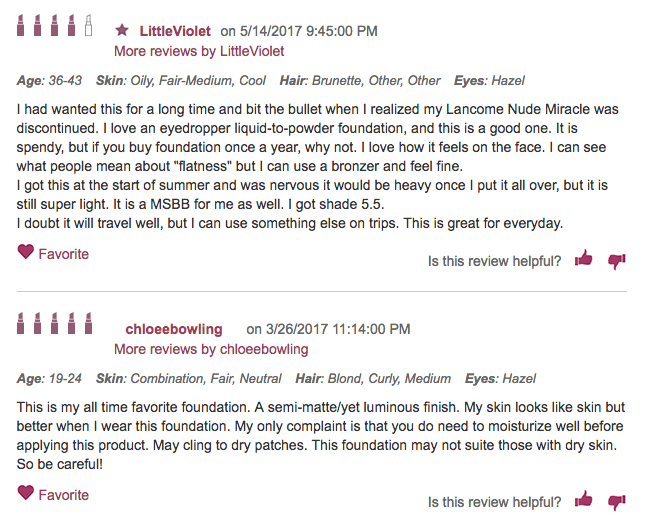The width and height of the screenshot is (645, 520).
Task: View more reviews by LittleViolet
Action: pos(199,51)
